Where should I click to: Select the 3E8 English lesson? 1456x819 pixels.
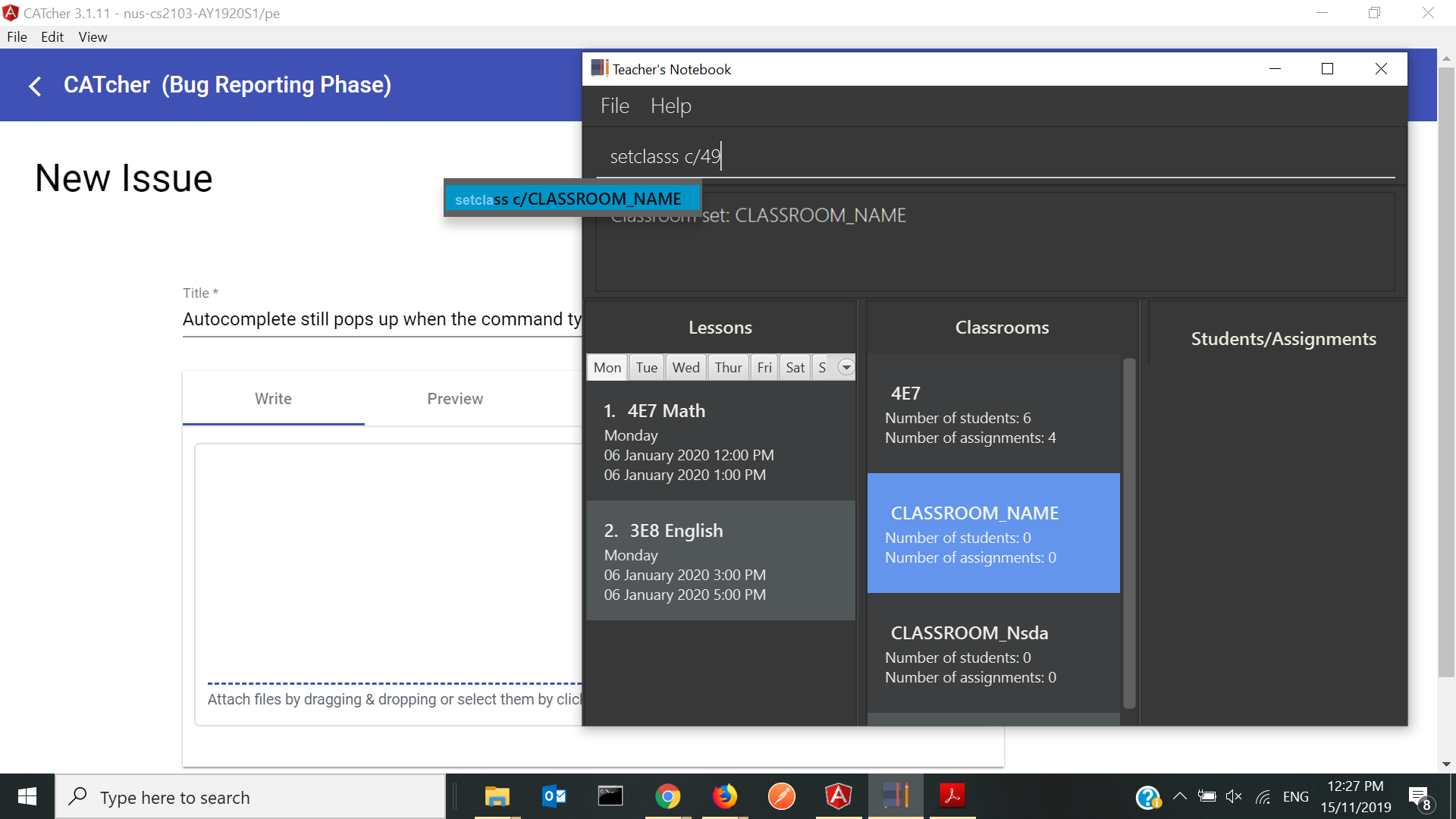(x=720, y=561)
